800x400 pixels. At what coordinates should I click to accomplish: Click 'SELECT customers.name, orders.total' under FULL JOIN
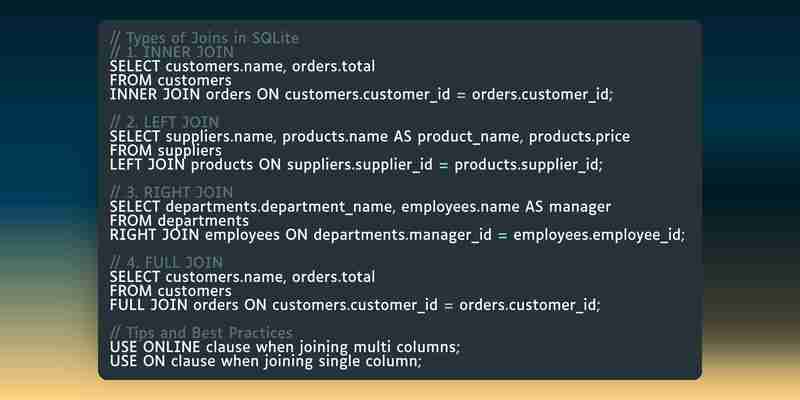[242, 277]
